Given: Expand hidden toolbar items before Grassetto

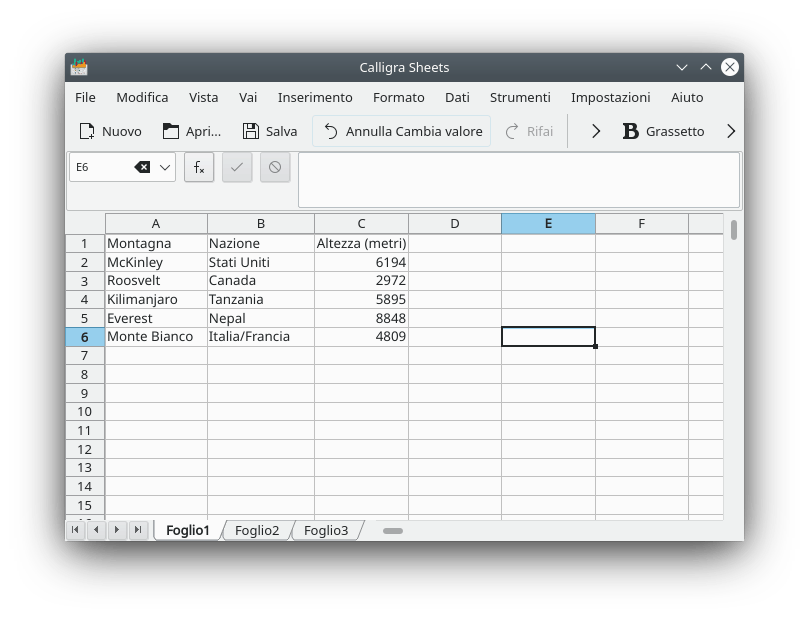Looking at the screenshot, I should [x=596, y=131].
